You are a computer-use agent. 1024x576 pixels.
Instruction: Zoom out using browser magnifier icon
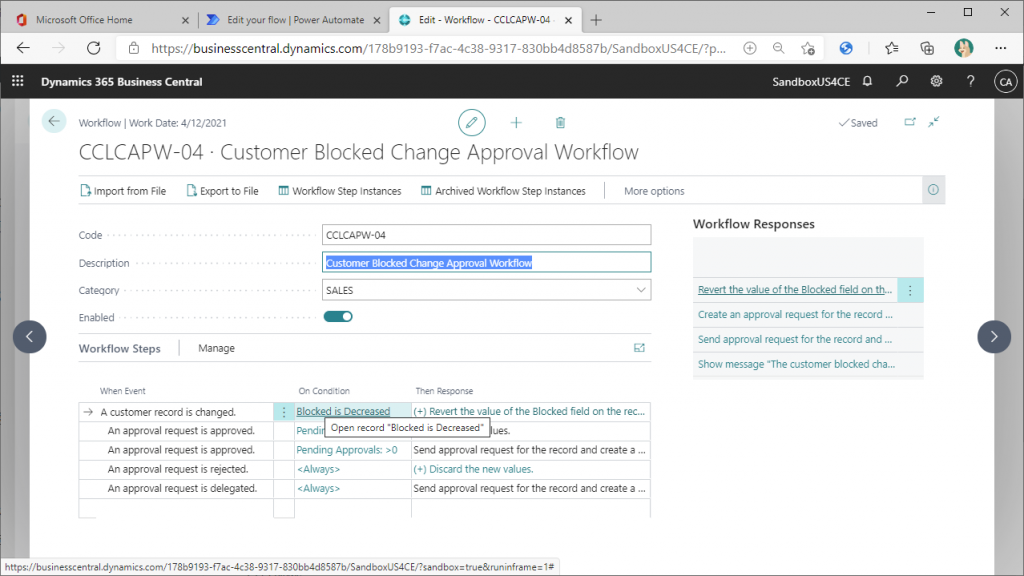click(778, 48)
